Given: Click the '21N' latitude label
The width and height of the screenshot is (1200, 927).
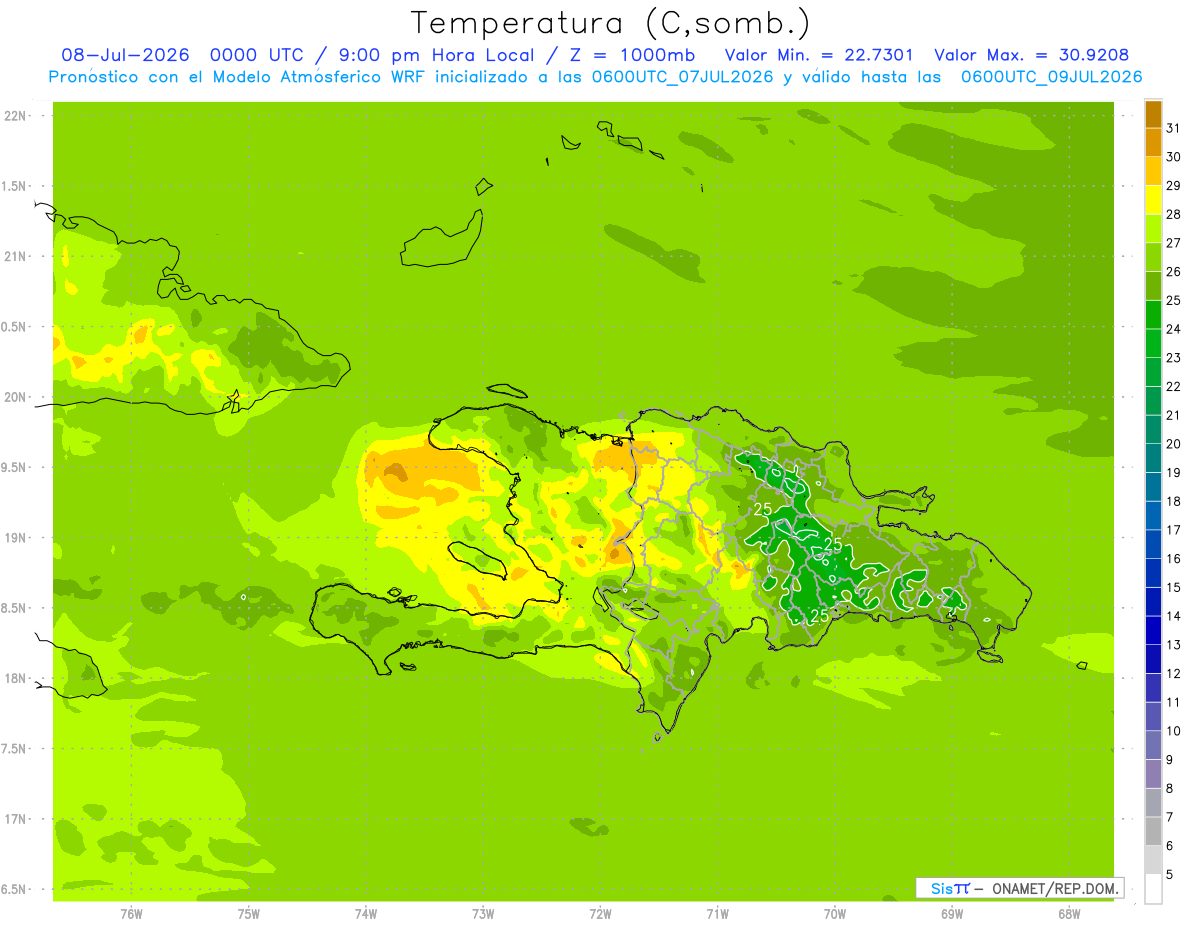Looking at the screenshot, I should 15,257.
